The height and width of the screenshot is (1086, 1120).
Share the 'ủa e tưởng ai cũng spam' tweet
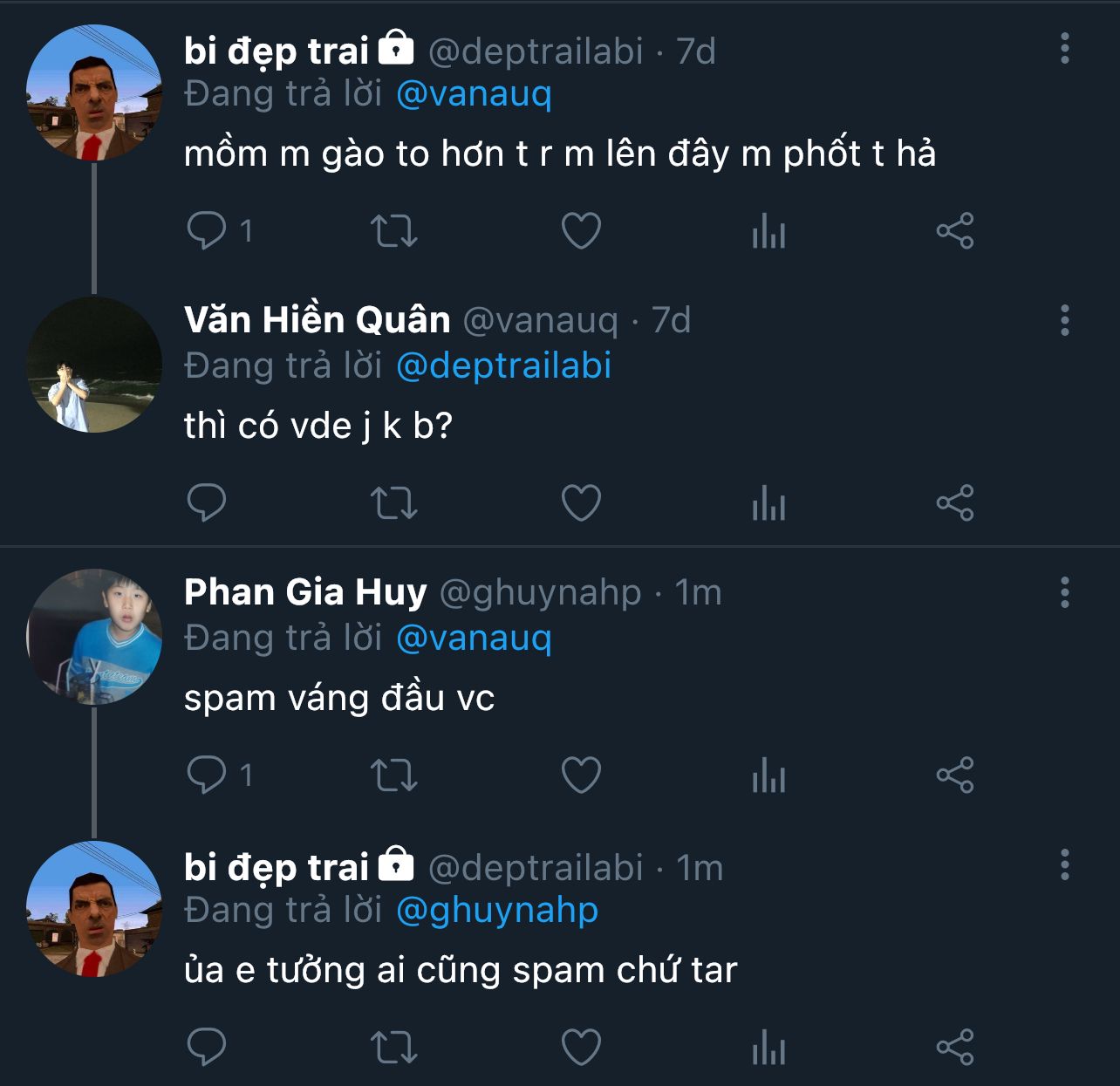pyautogui.click(x=955, y=1048)
